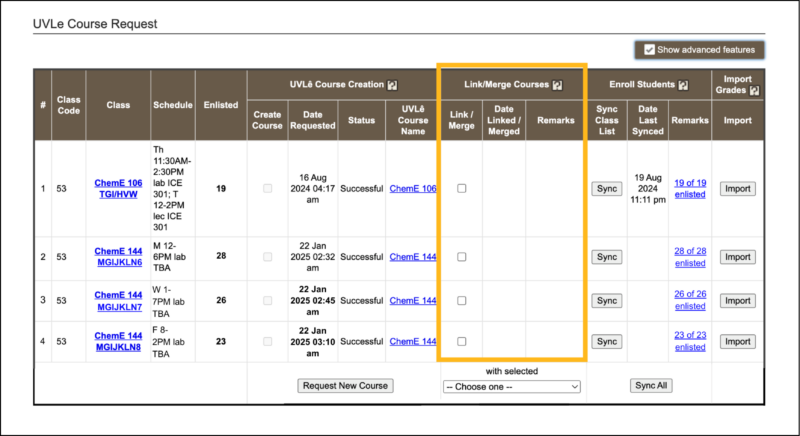The width and height of the screenshot is (800, 436).
Task: Import grades for ChemE 144 MGIJKLN7 row
Action: click(x=737, y=301)
